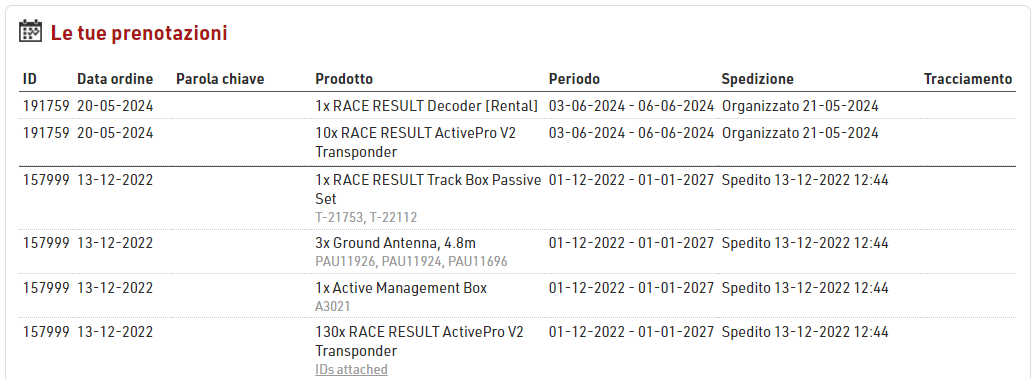Select the ID column header

[x=30, y=79]
